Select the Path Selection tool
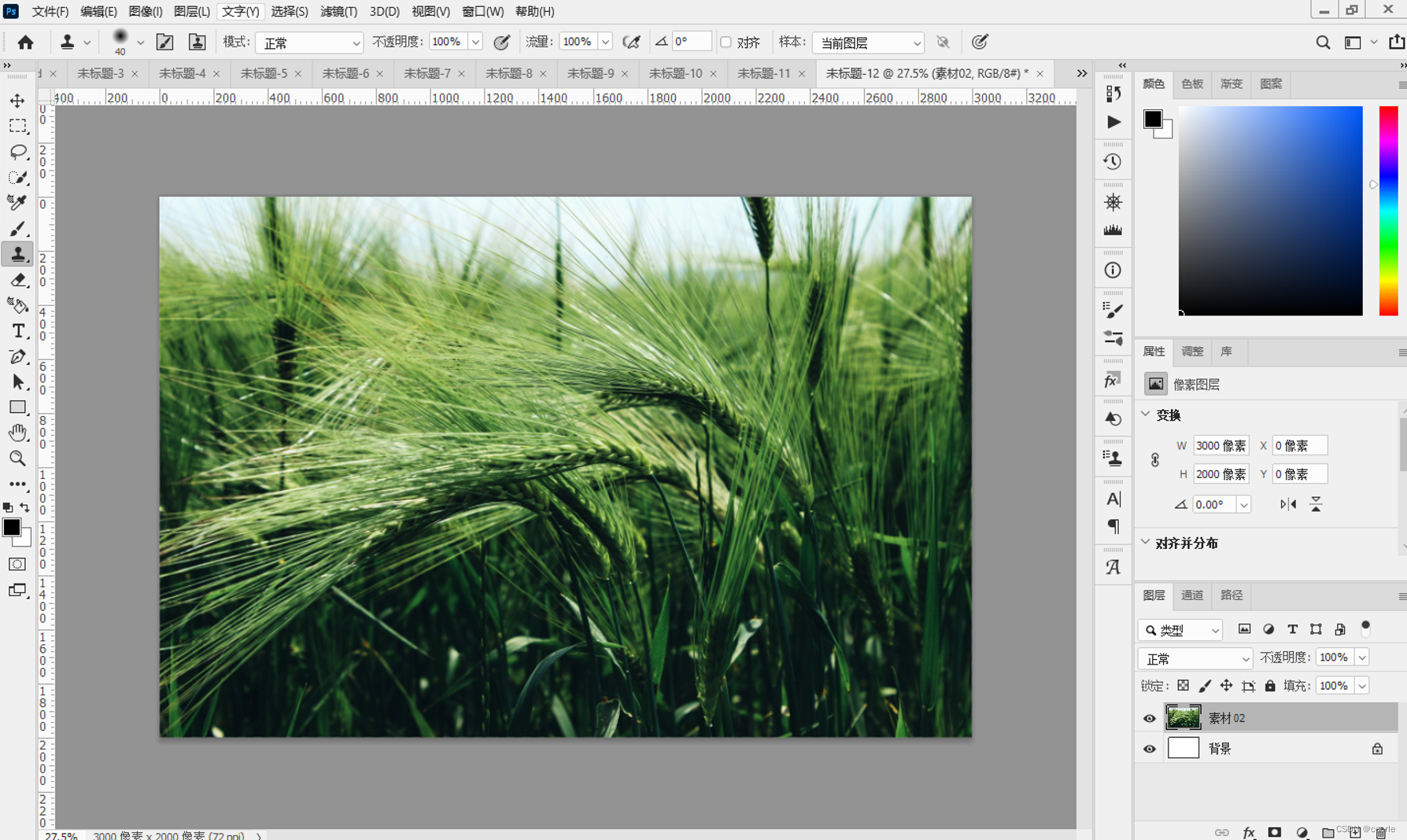The height and width of the screenshot is (840, 1407). click(17, 382)
